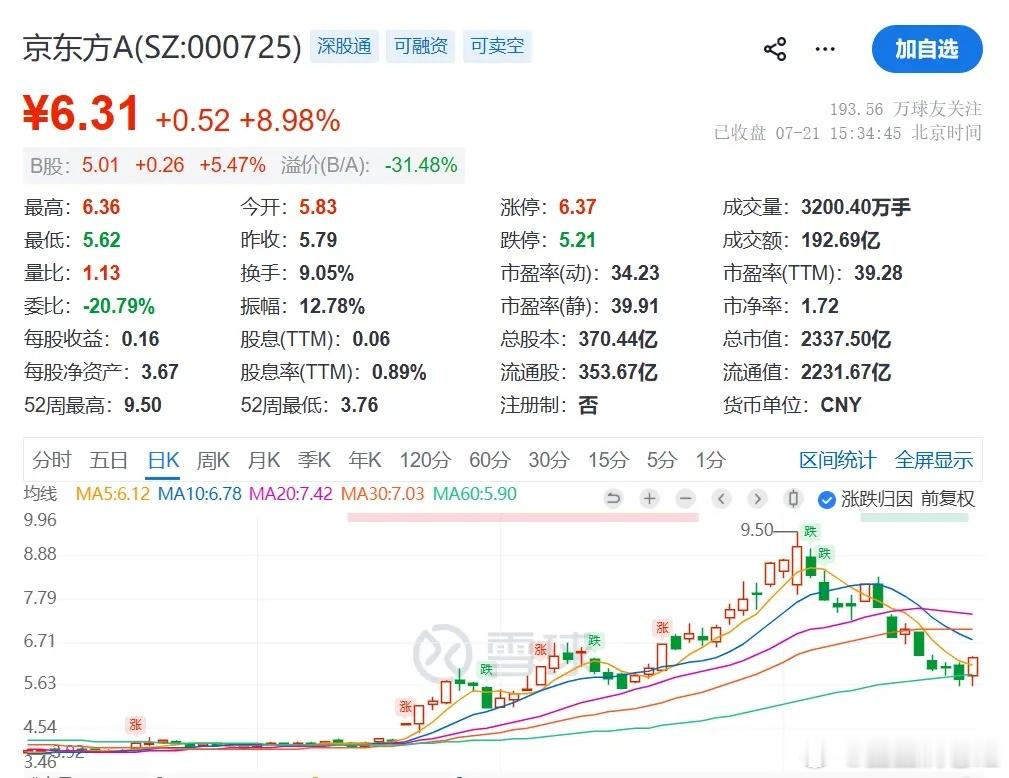Click the 可卖空 tag
The height and width of the screenshot is (778, 1009).
pyautogui.click(x=497, y=46)
